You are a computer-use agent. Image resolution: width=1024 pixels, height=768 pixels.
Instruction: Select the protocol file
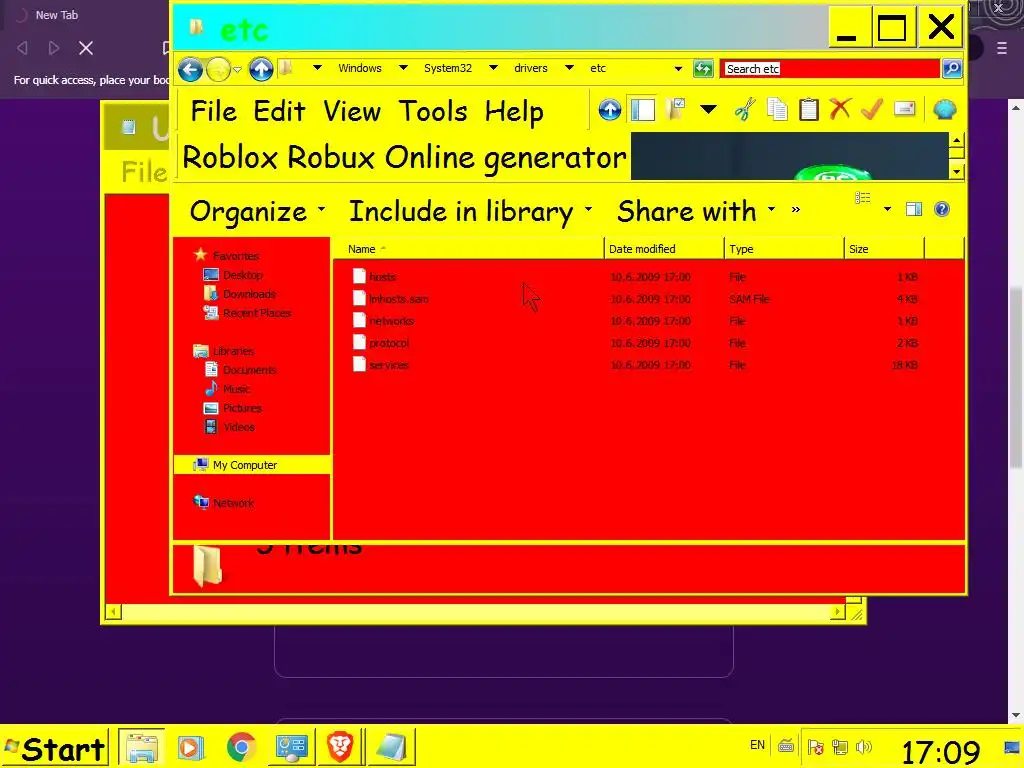coord(389,343)
